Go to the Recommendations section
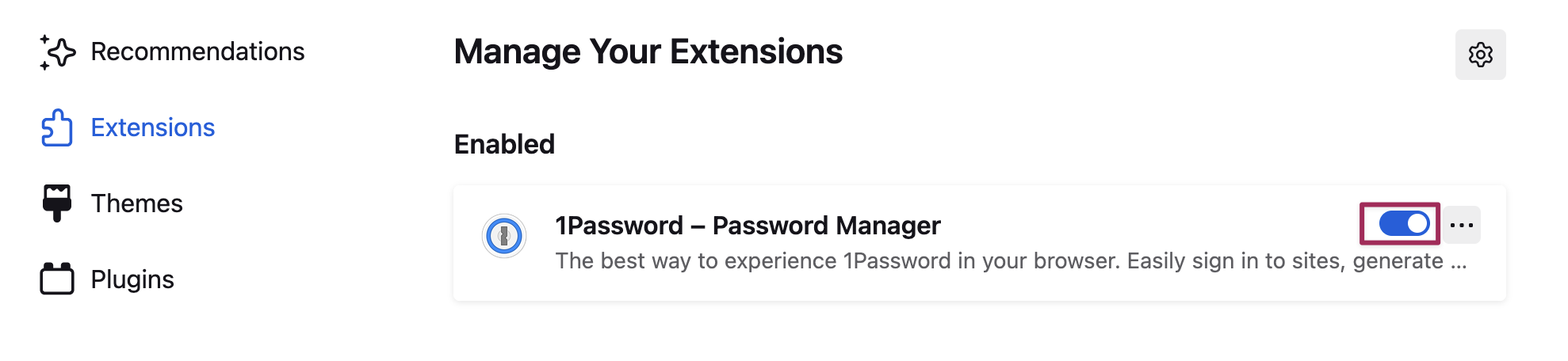The height and width of the screenshot is (361, 1568). point(197,52)
